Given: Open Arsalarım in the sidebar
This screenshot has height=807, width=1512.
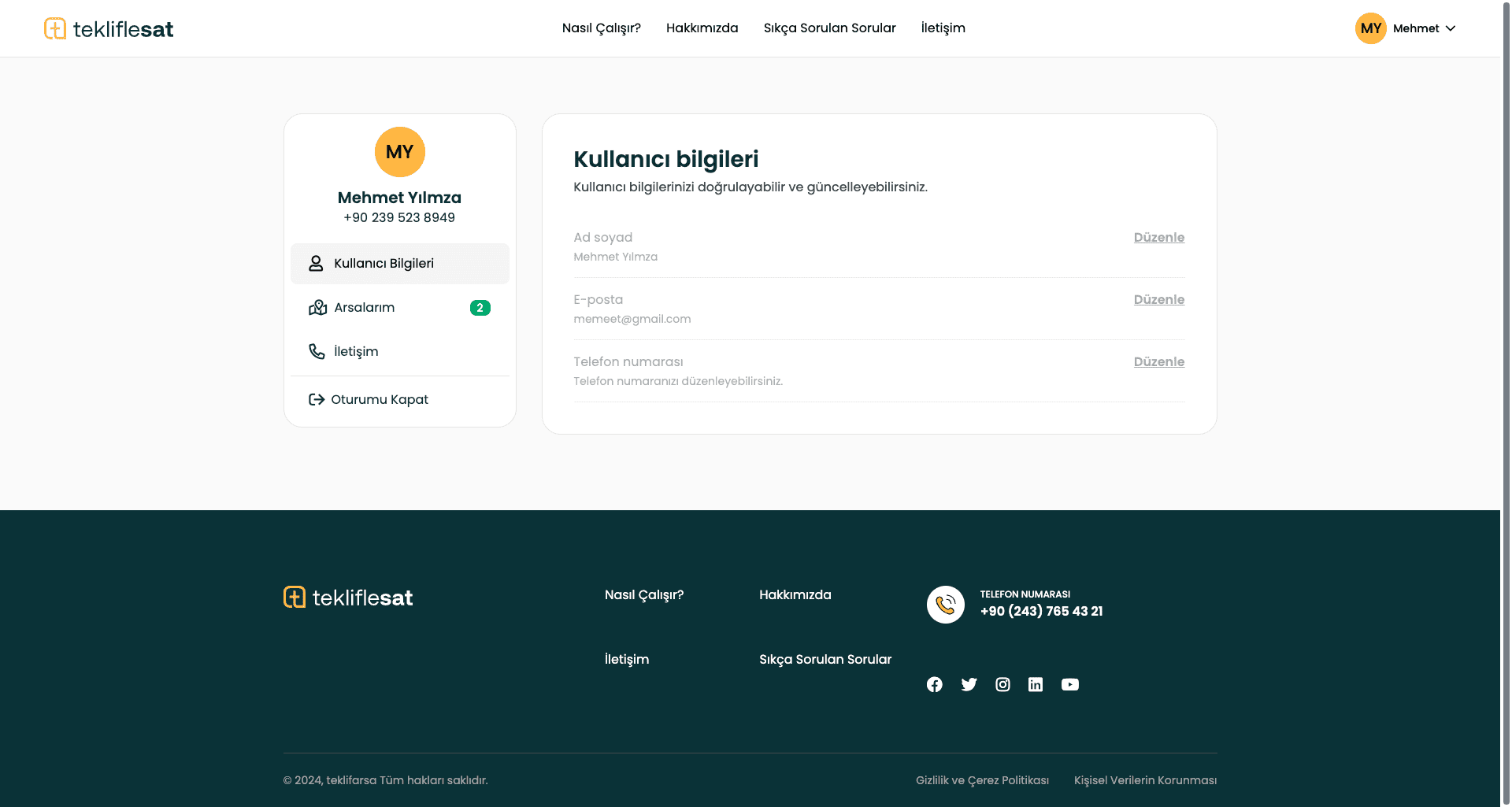Looking at the screenshot, I should tap(365, 308).
